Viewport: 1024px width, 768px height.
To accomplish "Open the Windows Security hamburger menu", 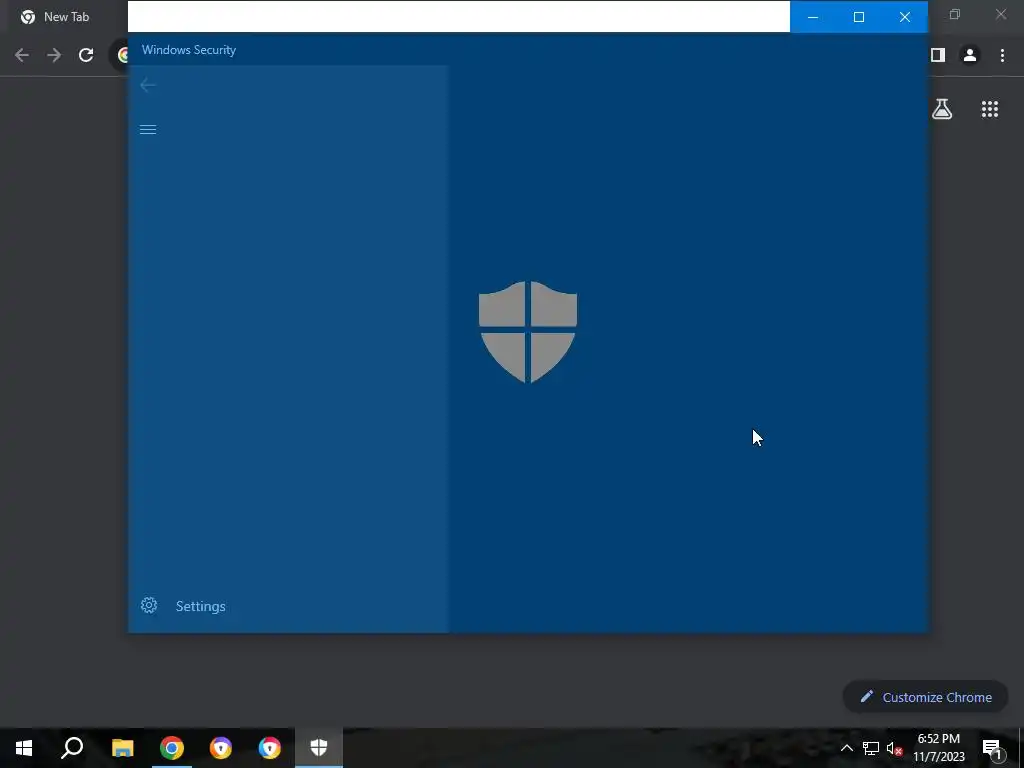I will point(148,129).
